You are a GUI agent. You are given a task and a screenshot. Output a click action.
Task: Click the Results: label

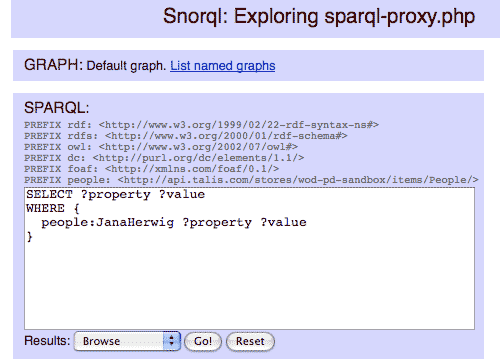click(47, 341)
